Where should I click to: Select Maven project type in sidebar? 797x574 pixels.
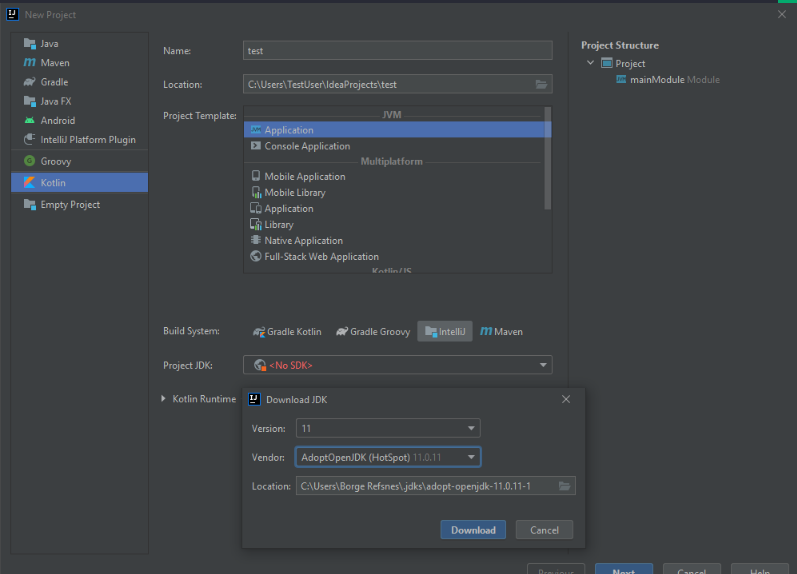[x=80, y=63]
